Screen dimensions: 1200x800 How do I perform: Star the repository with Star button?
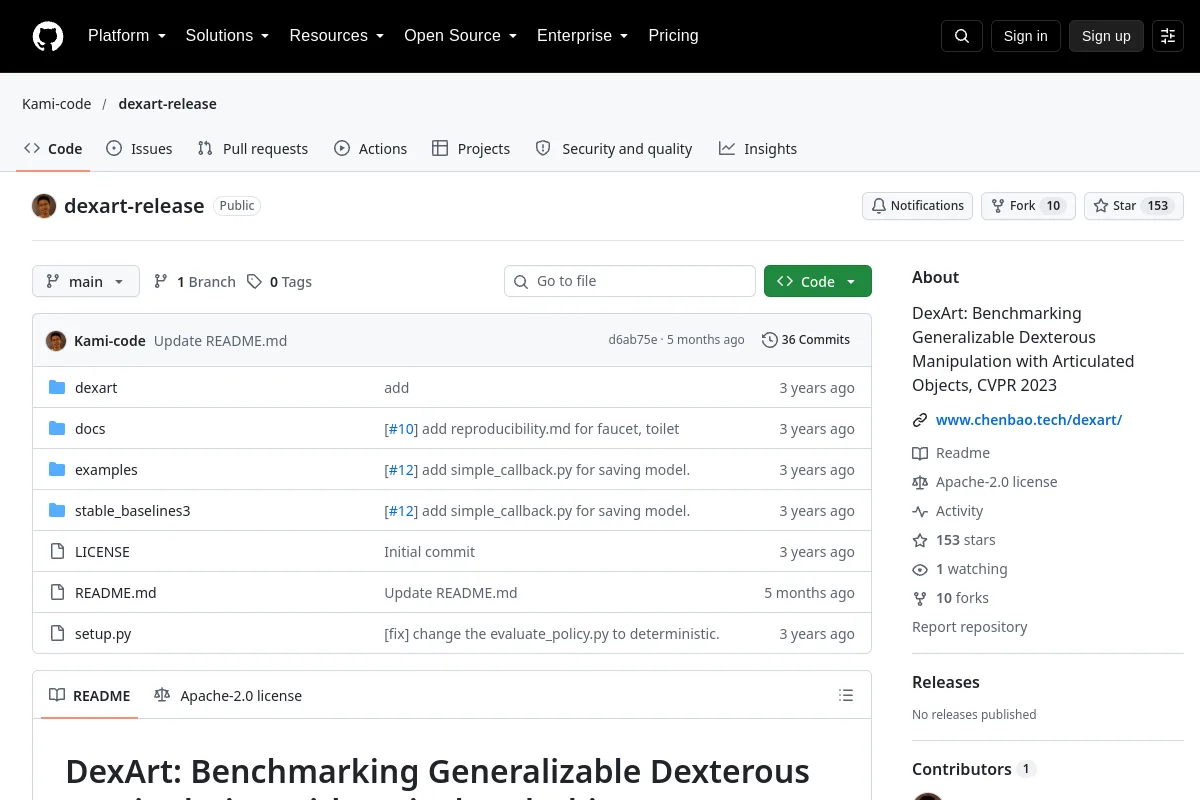(x=1134, y=206)
